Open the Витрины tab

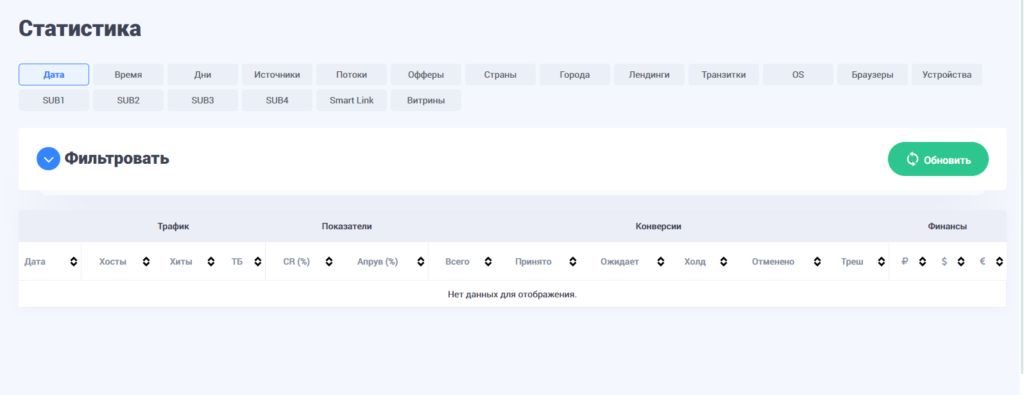(426, 101)
